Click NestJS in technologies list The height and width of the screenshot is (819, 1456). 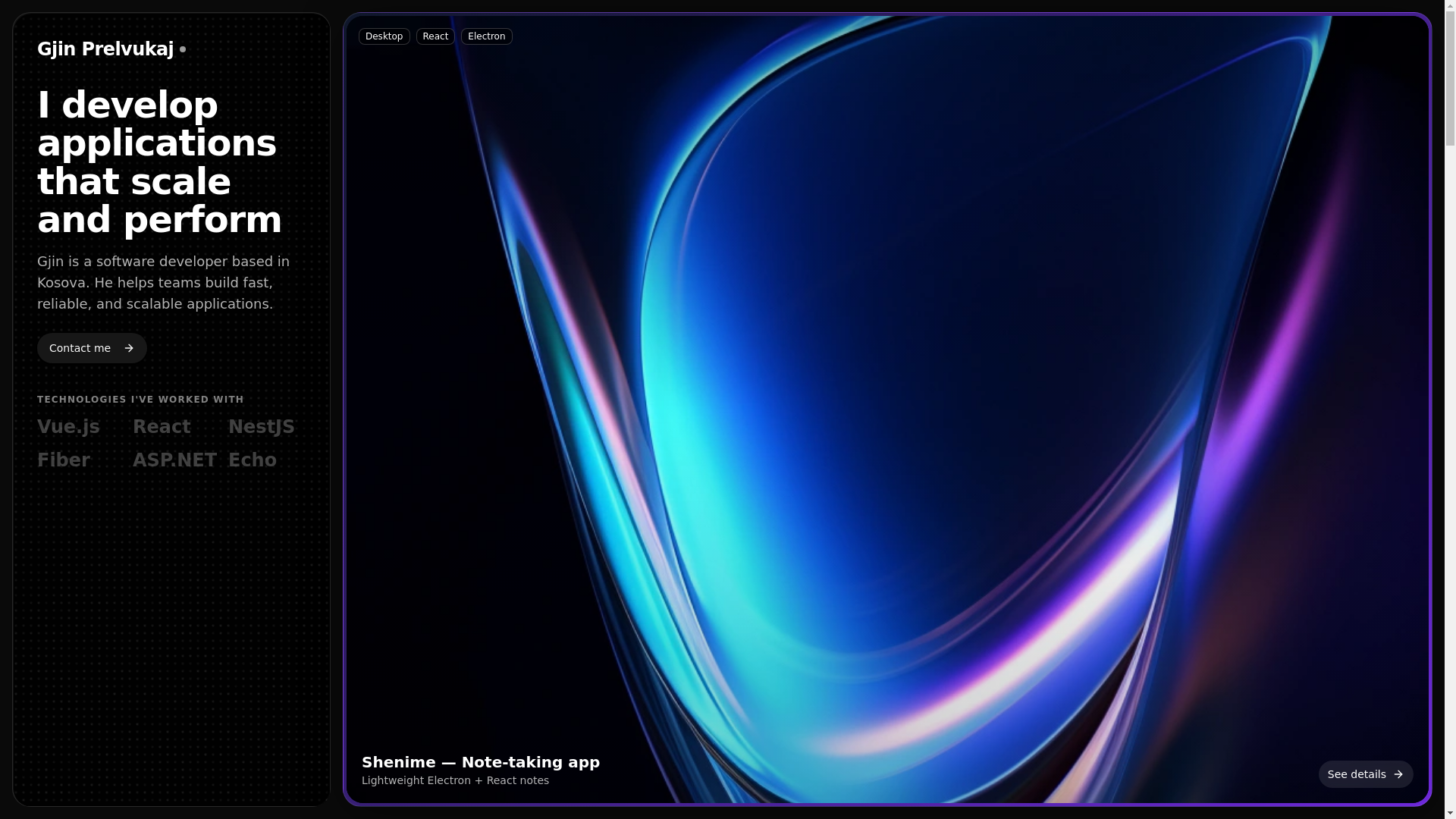(261, 427)
